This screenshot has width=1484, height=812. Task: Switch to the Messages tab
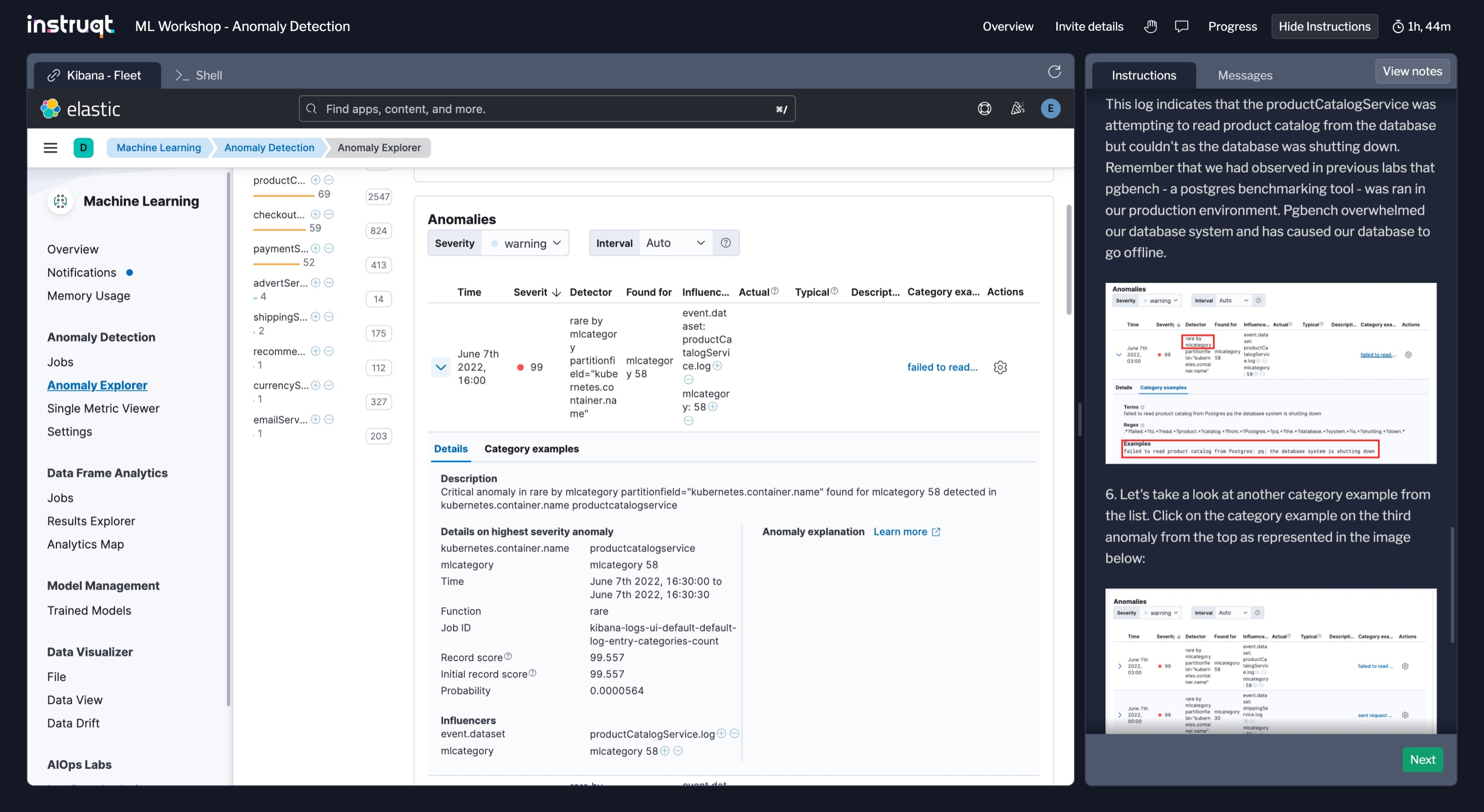pyautogui.click(x=1244, y=75)
